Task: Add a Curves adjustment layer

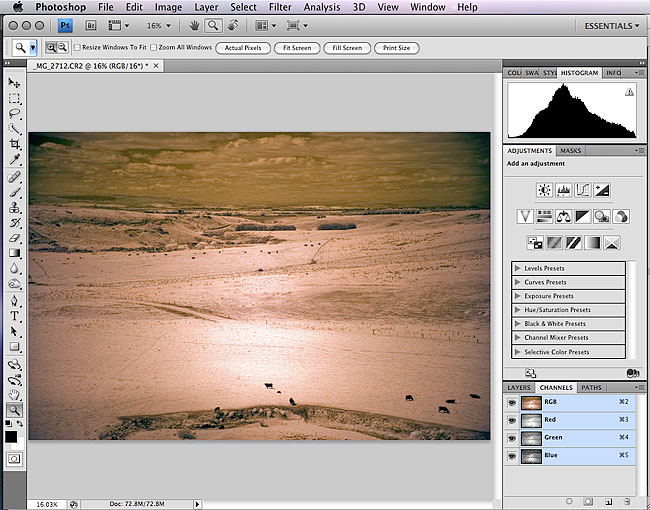Action: [x=583, y=190]
